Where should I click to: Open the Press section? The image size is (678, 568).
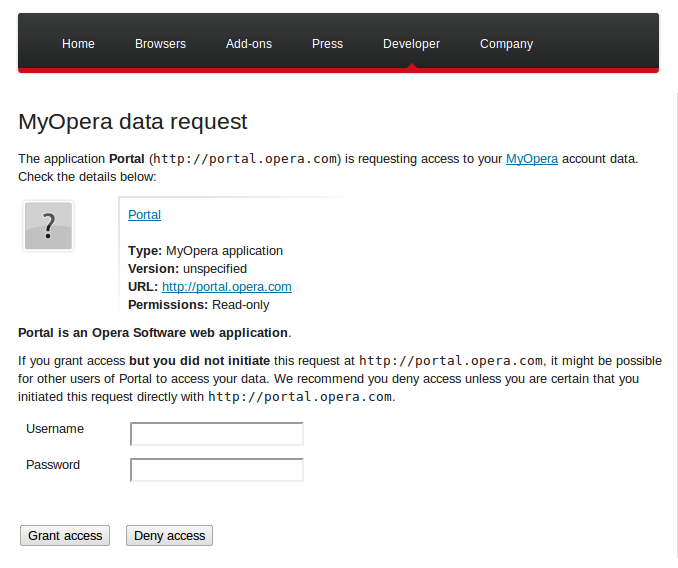click(327, 44)
